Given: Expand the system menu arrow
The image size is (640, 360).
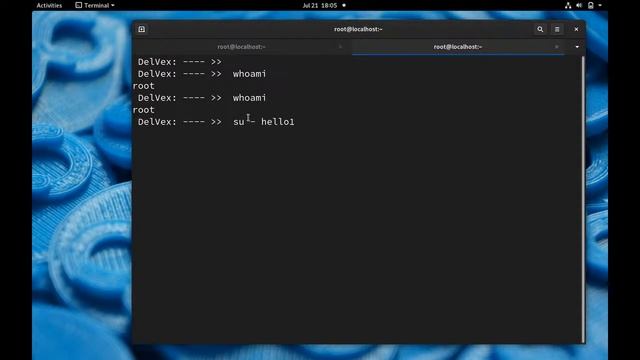Looking at the screenshot, I should [600, 5].
